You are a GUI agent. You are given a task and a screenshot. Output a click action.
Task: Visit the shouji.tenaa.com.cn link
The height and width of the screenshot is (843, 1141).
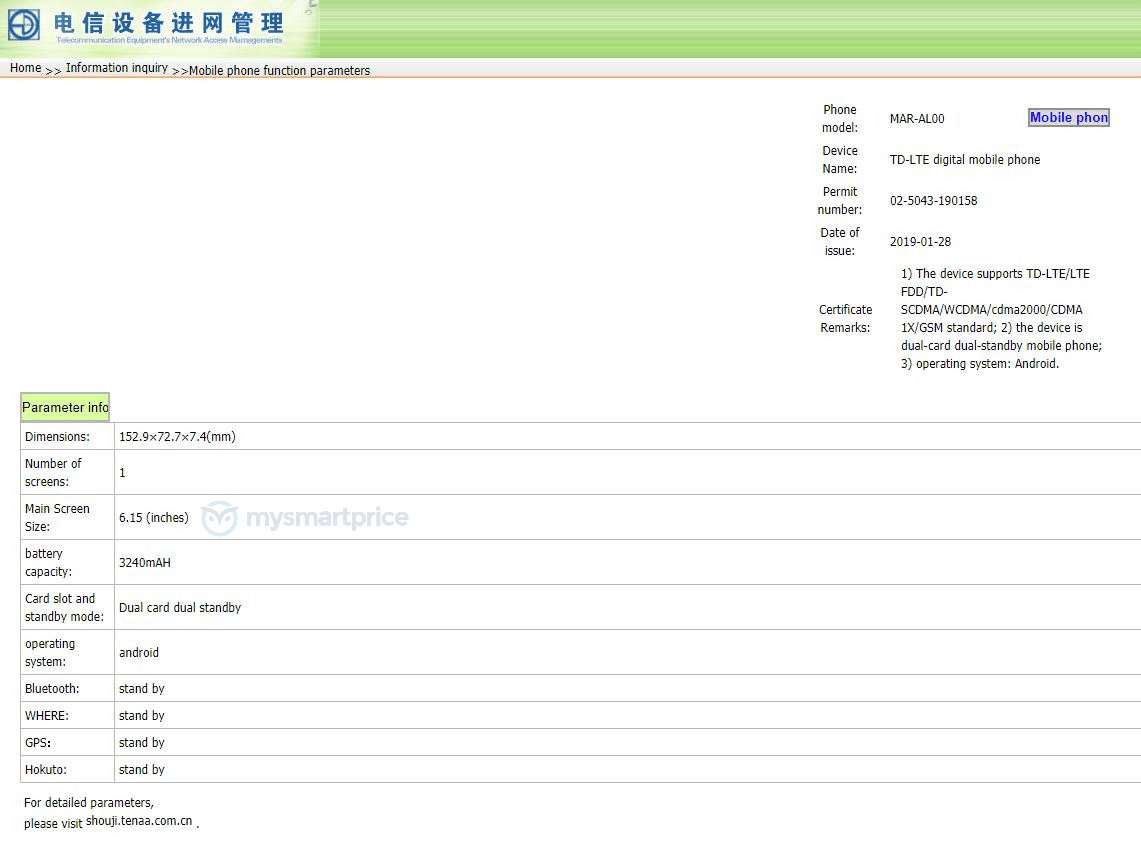(x=139, y=821)
